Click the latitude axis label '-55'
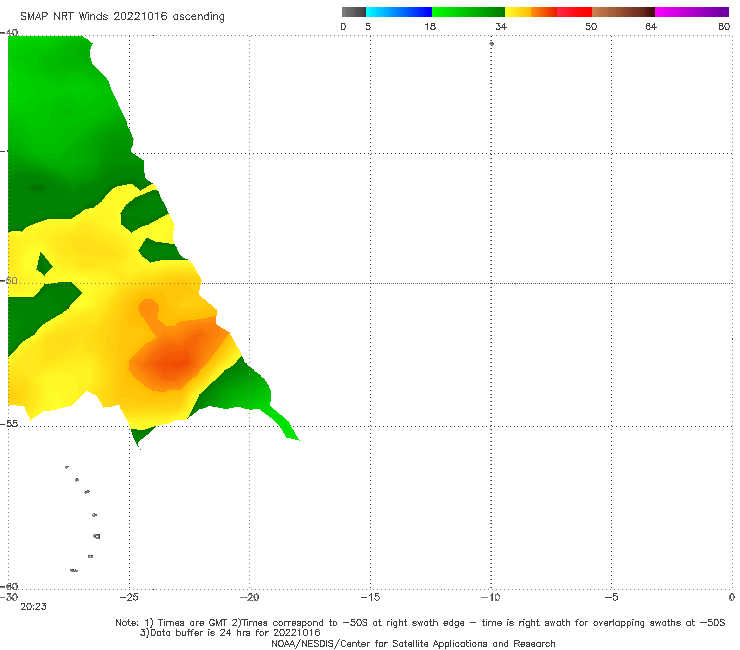 click(x=9, y=424)
